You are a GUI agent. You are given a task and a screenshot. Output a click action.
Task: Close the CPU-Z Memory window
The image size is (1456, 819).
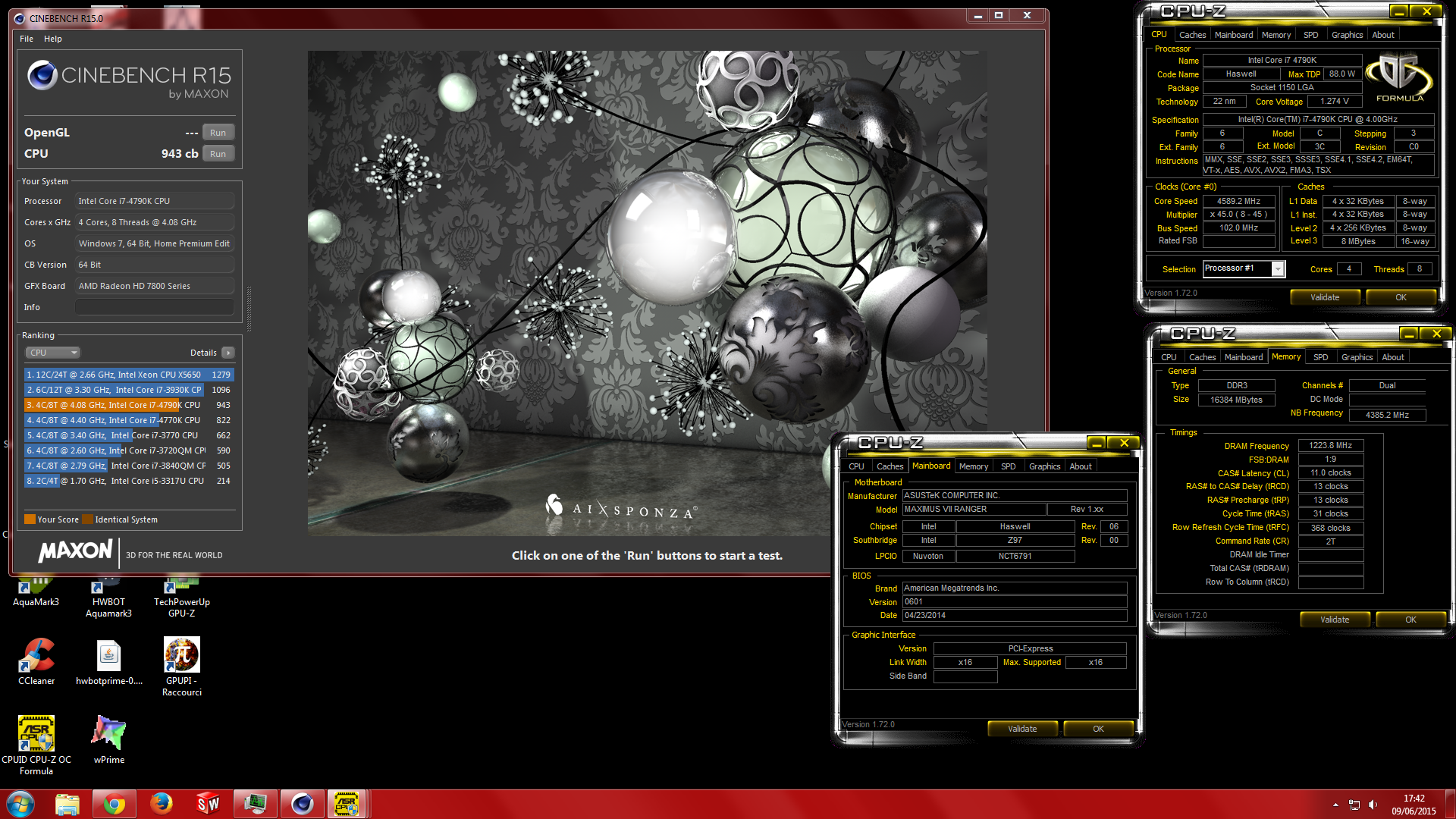click(1436, 334)
